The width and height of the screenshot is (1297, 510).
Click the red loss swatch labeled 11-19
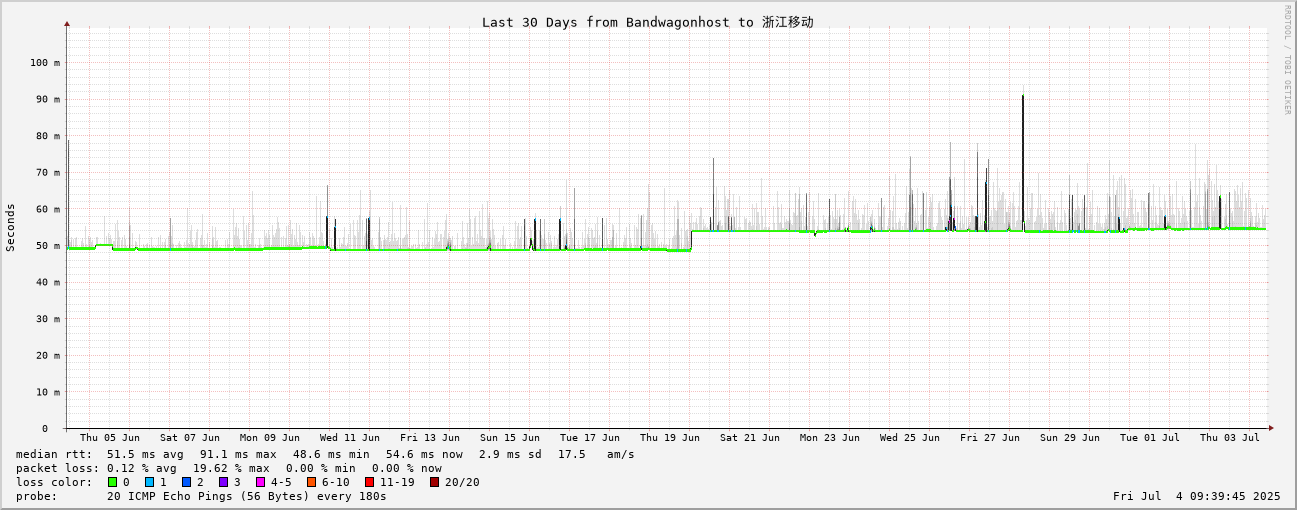point(369,482)
